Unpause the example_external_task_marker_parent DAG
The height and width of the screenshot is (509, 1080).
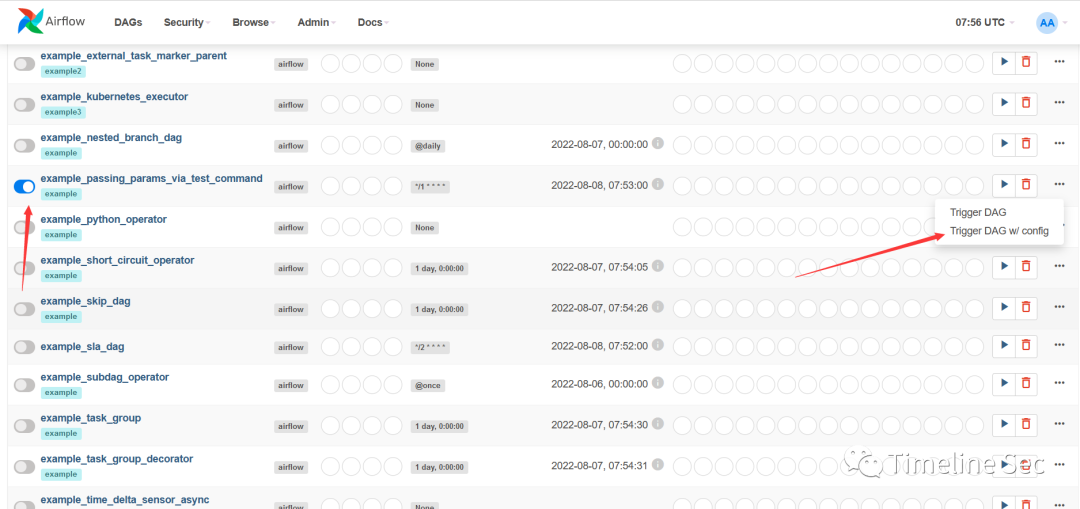25,64
